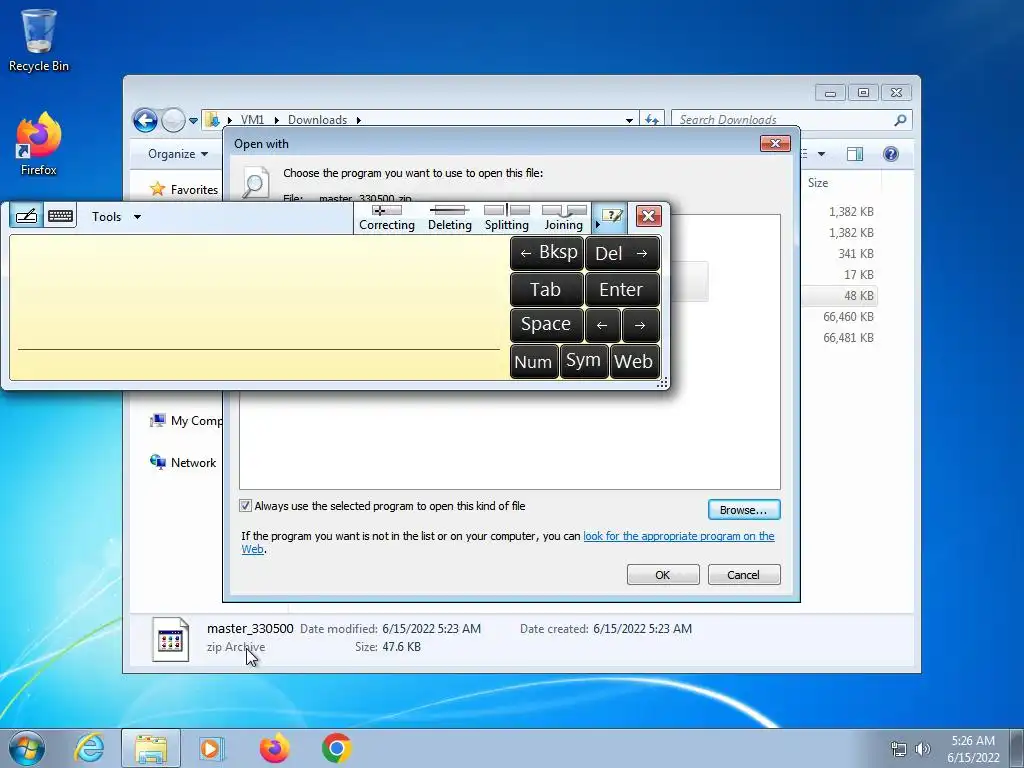Select the 48 KB file row

click(x=841, y=295)
